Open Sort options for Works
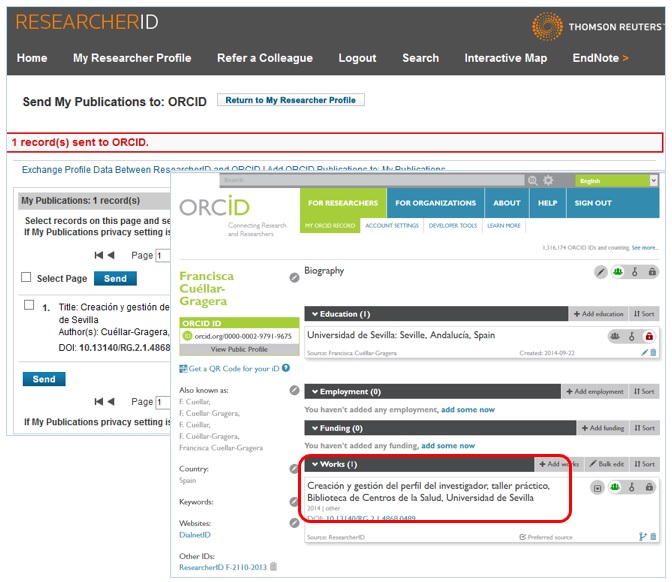 click(644, 464)
